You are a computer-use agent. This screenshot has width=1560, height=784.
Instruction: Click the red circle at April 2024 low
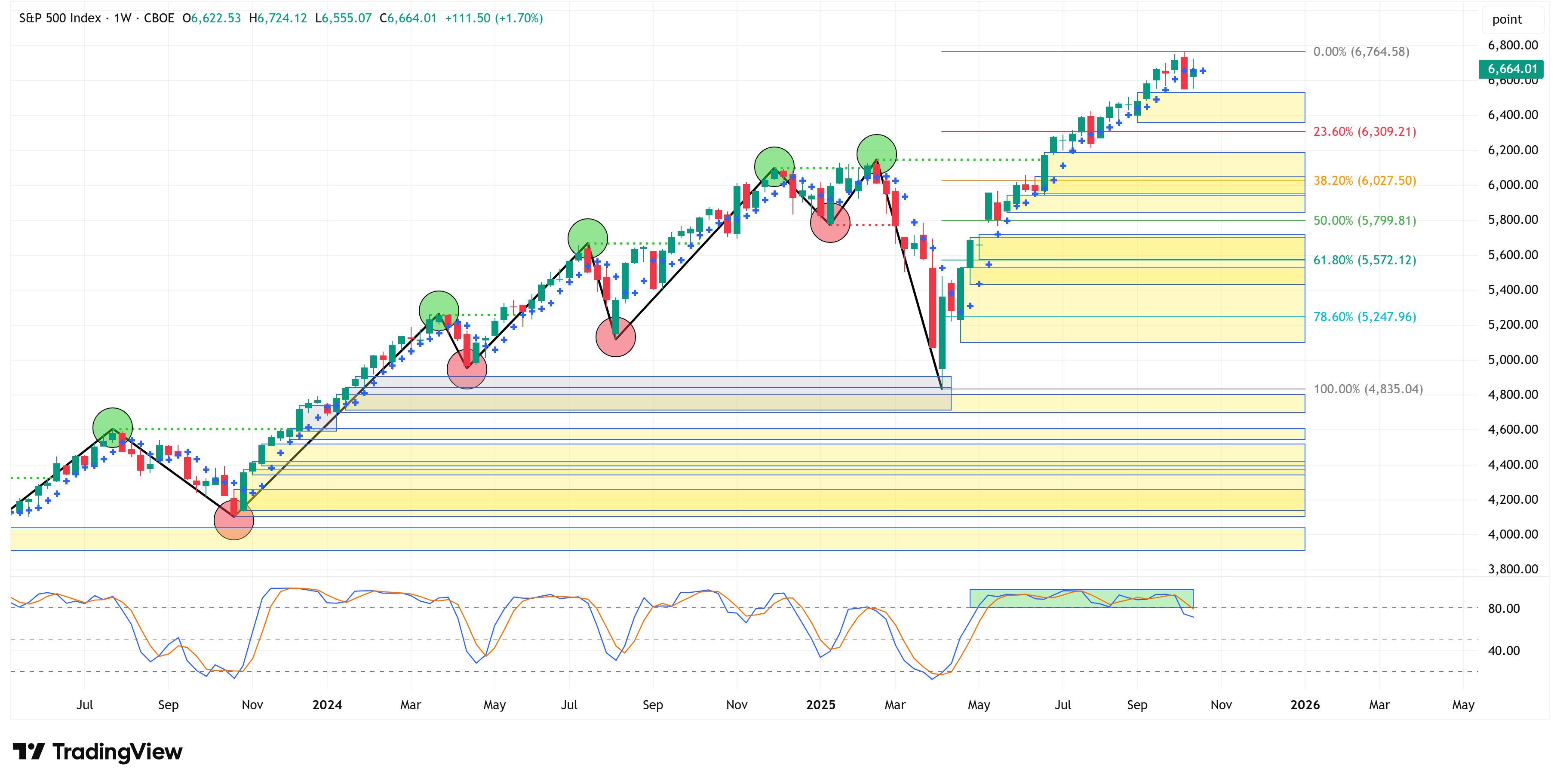[467, 369]
